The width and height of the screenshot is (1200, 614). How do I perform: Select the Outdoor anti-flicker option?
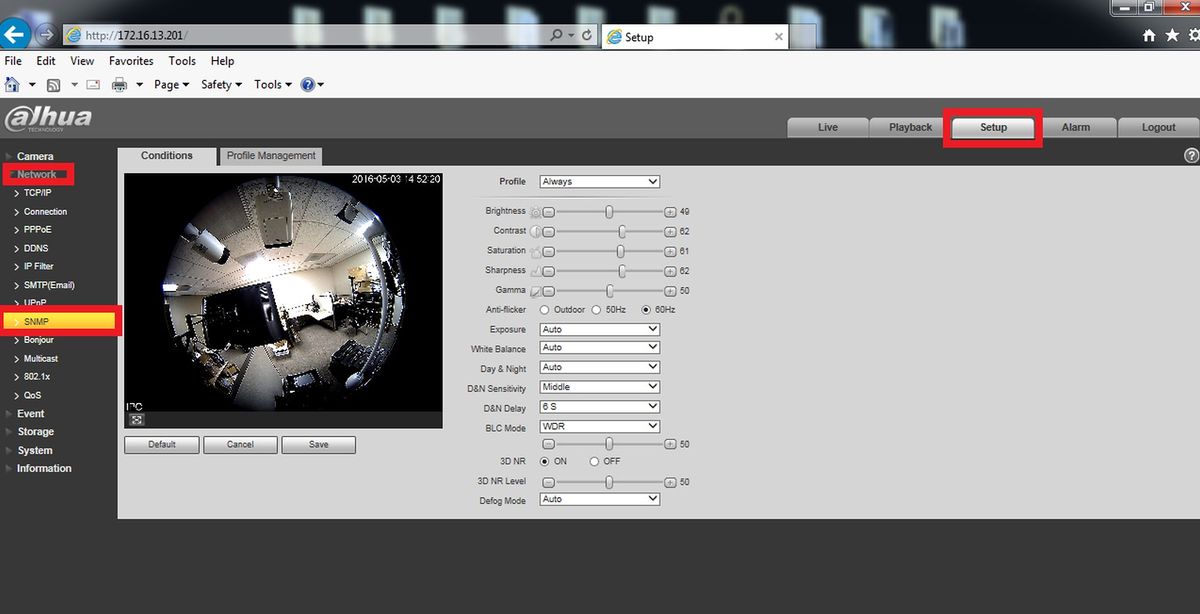pyautogui.click(x=545, y=310)
